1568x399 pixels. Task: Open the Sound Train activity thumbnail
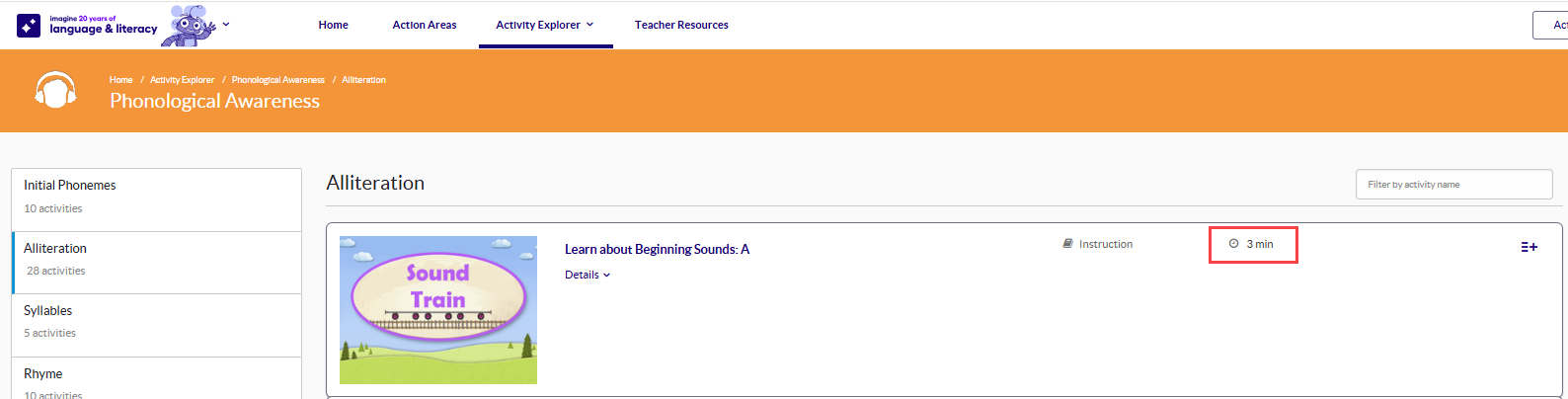[x=438, y=310]
